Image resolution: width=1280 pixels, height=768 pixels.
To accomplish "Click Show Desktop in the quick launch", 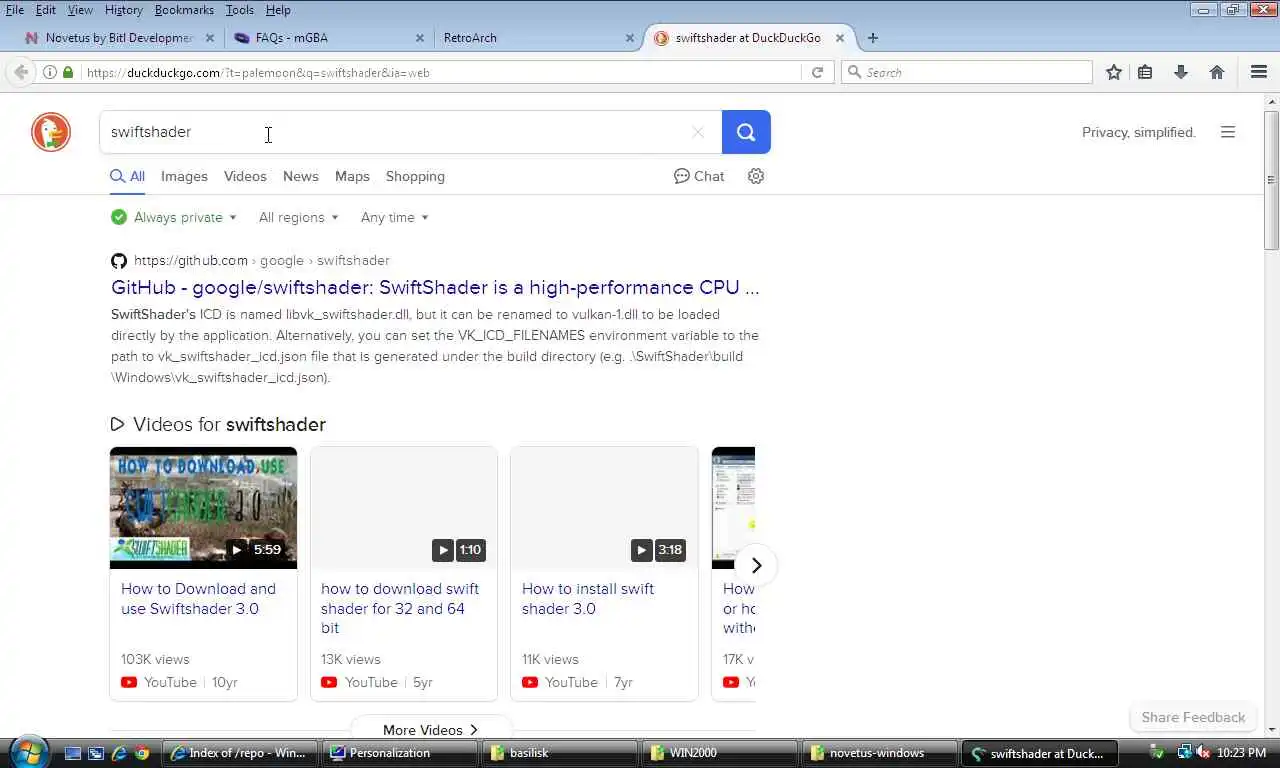I will point(72,753).
